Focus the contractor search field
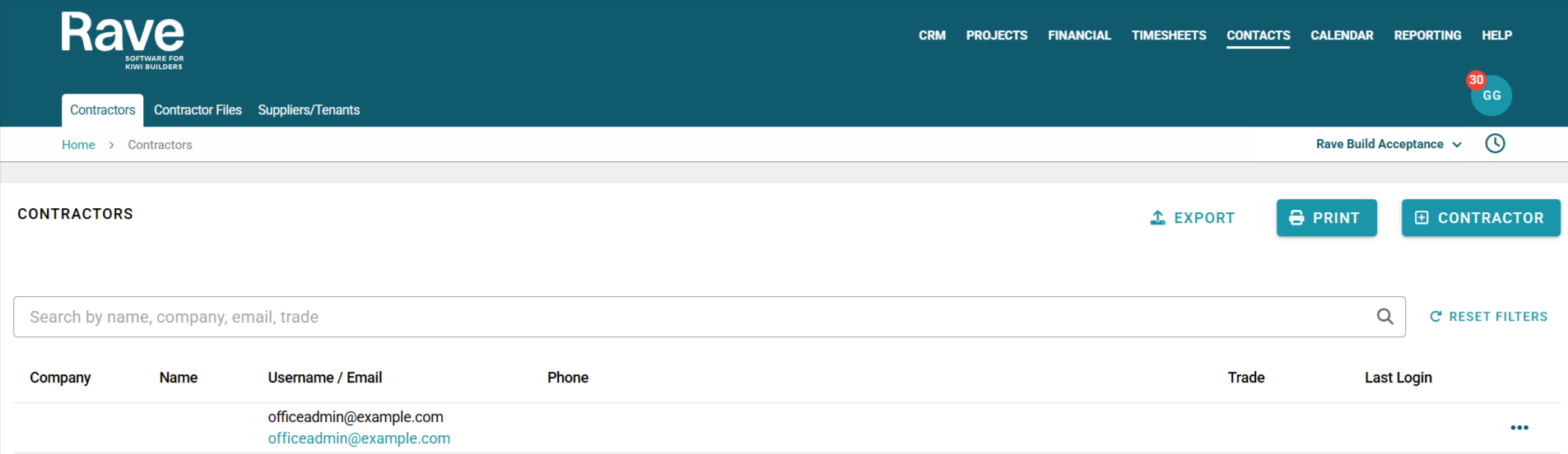The width and height of the screenshot is (1568, 454). [x=691, y=317]
